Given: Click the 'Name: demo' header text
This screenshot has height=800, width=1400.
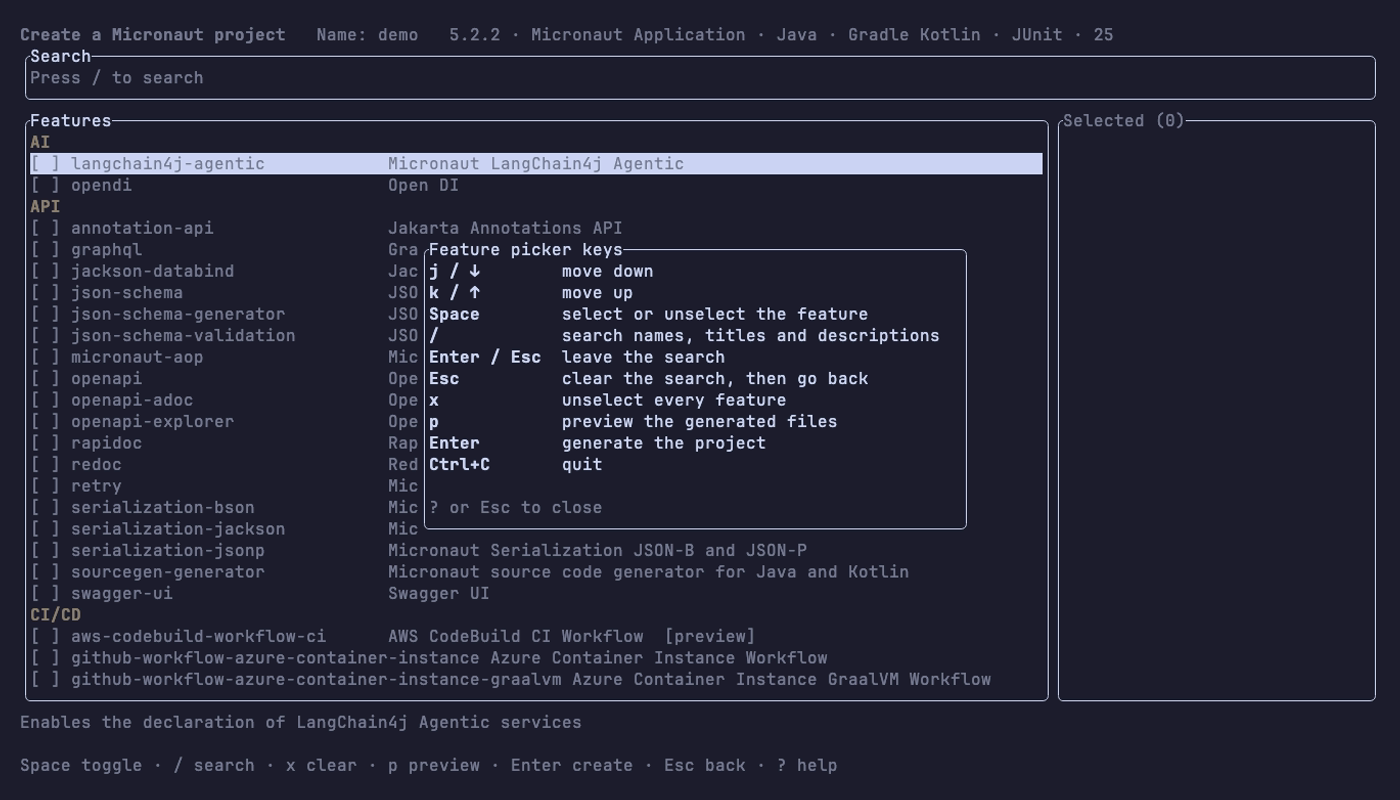Looking at the screenshot, I should coord(367,35).
